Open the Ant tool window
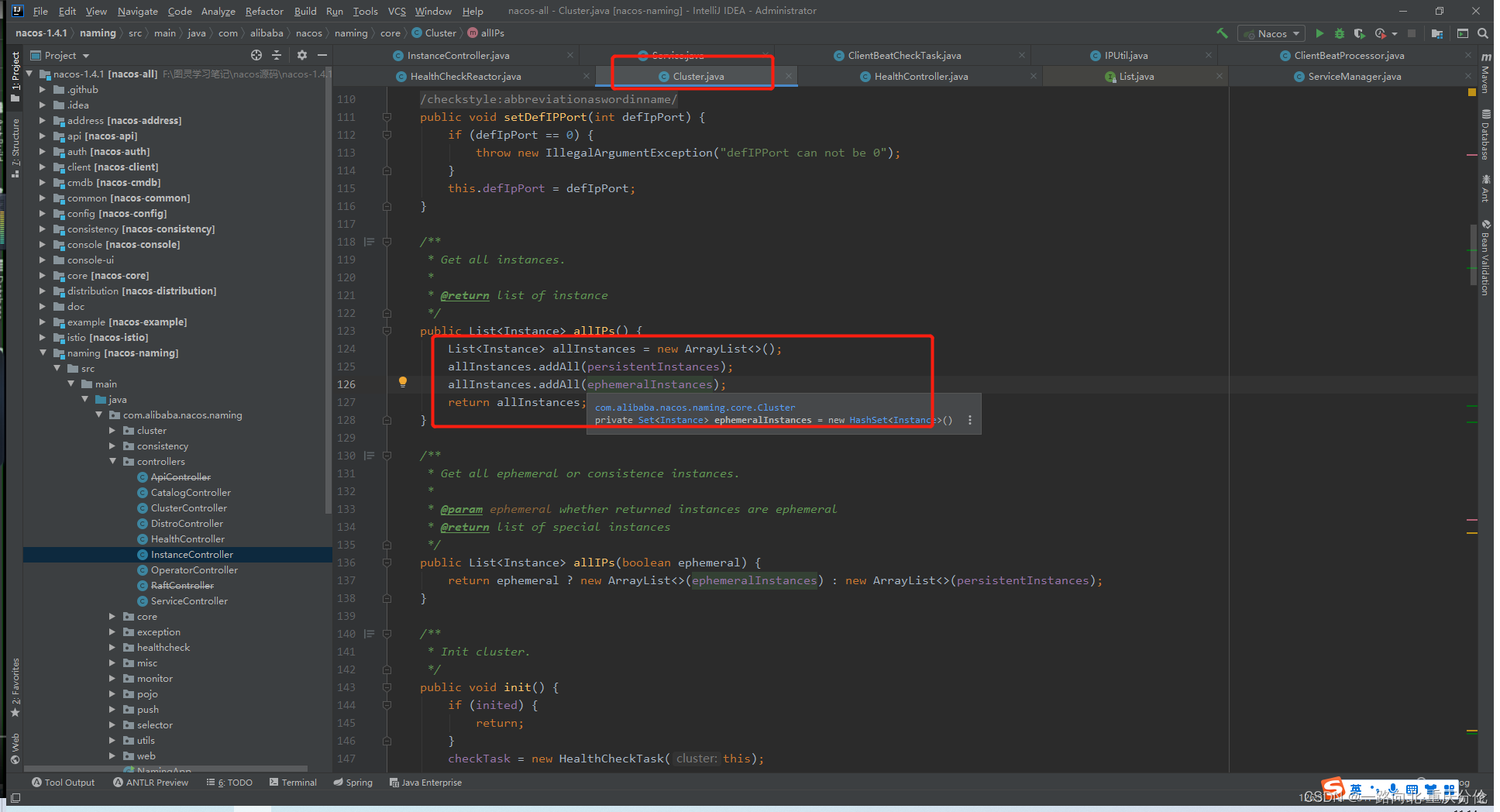Screen dimensions: 1500x812 pyautogui.click(x=1485, y=188)
